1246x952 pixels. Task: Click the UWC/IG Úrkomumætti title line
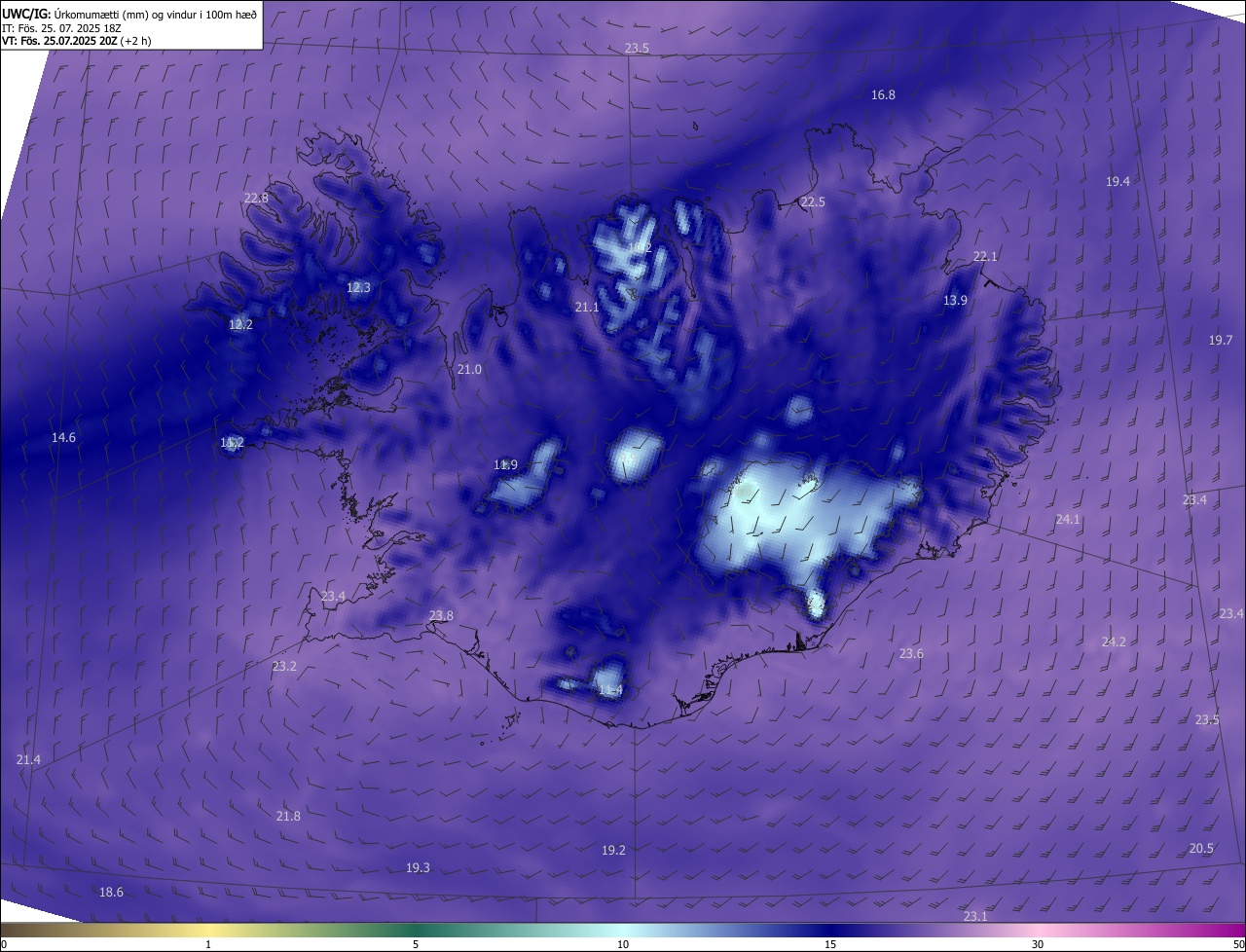tap(129, 13)
